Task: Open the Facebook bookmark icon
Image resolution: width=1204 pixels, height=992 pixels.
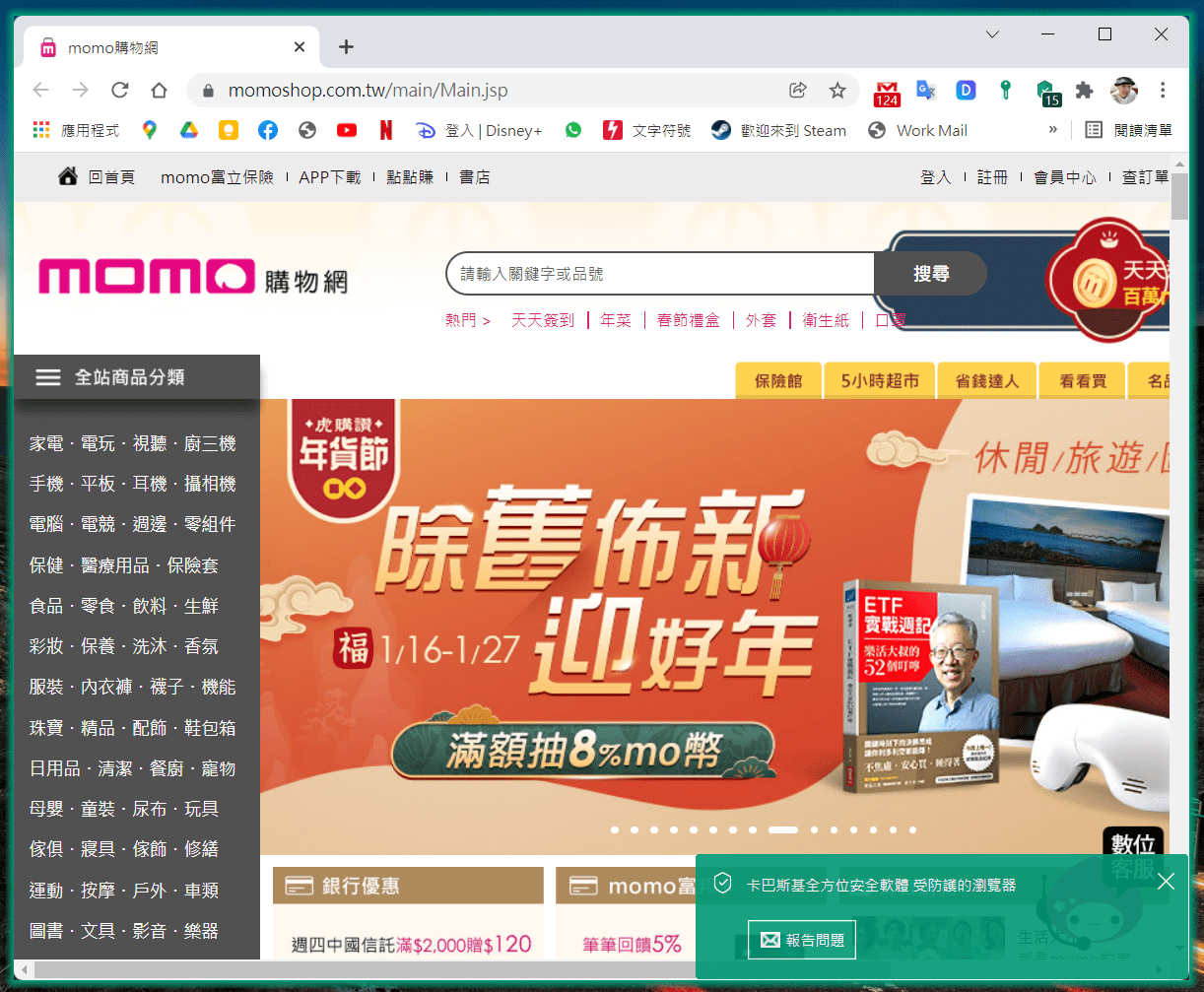Action: coord(268,130)
